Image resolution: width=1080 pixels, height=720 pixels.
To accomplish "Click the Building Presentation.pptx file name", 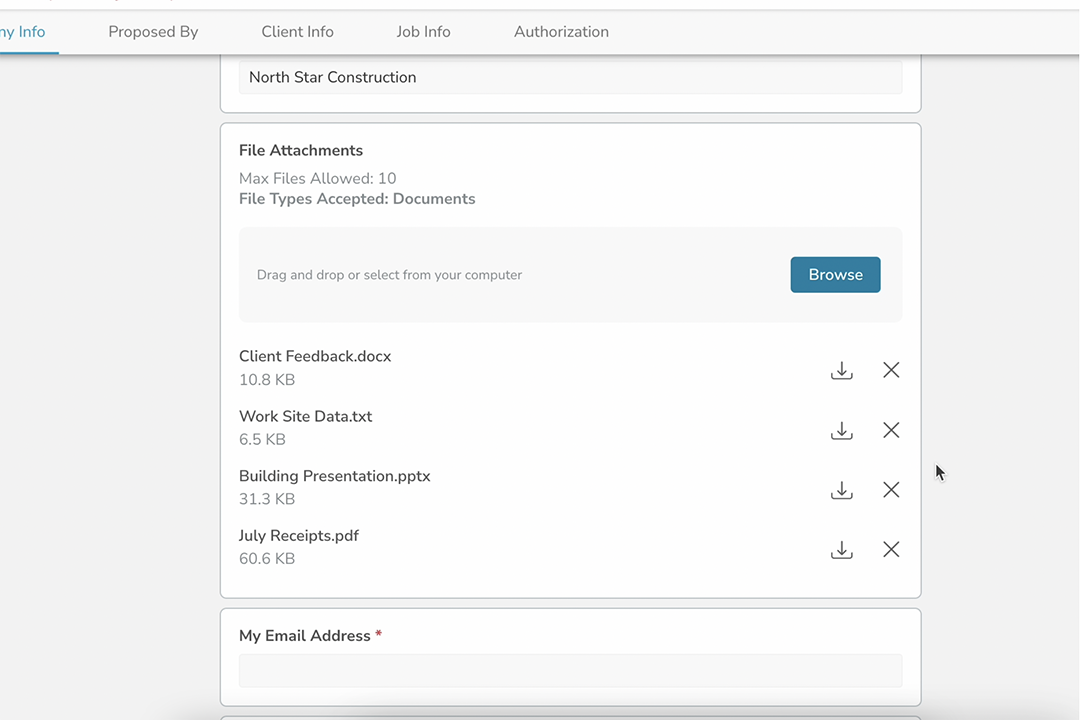I will (334, 476).
